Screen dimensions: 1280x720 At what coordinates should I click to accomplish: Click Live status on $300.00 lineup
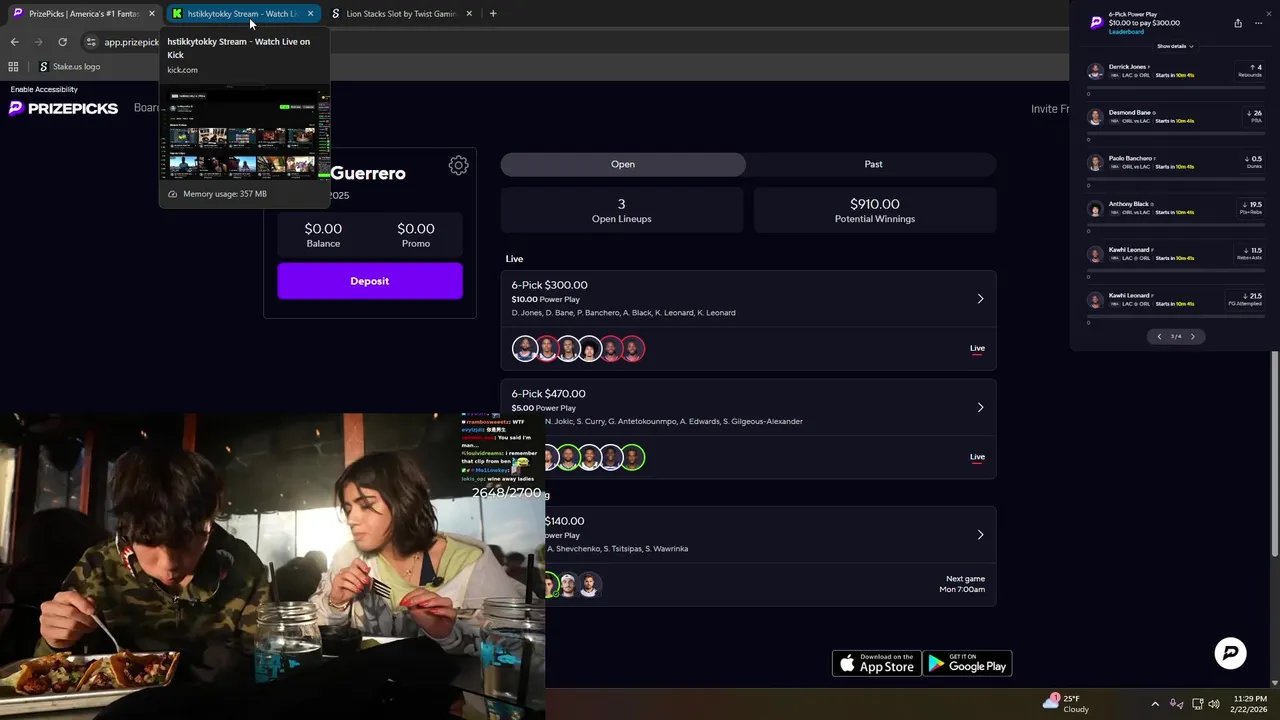point(977,349)
